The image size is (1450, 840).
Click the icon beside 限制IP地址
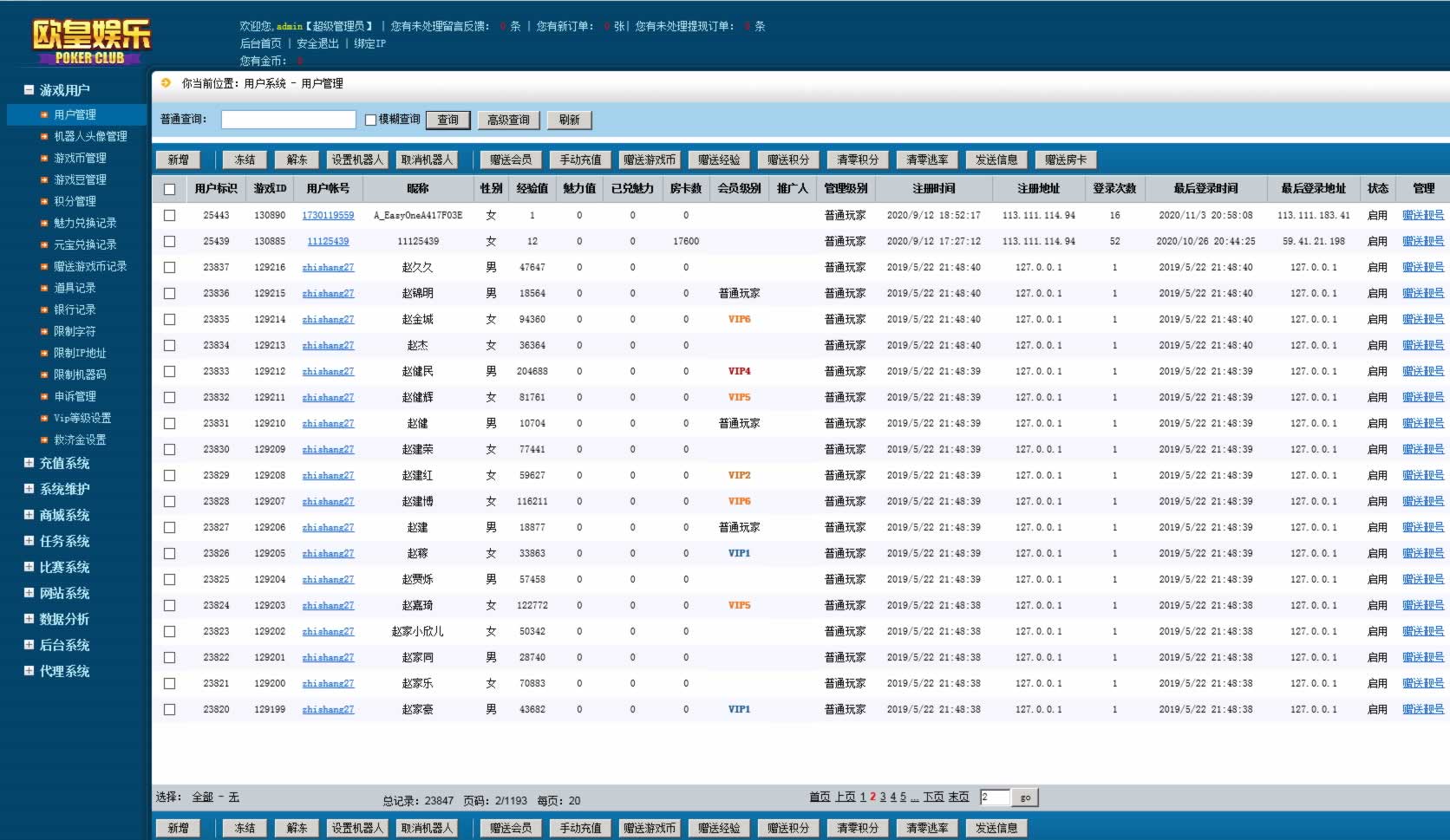pos(44,353)
